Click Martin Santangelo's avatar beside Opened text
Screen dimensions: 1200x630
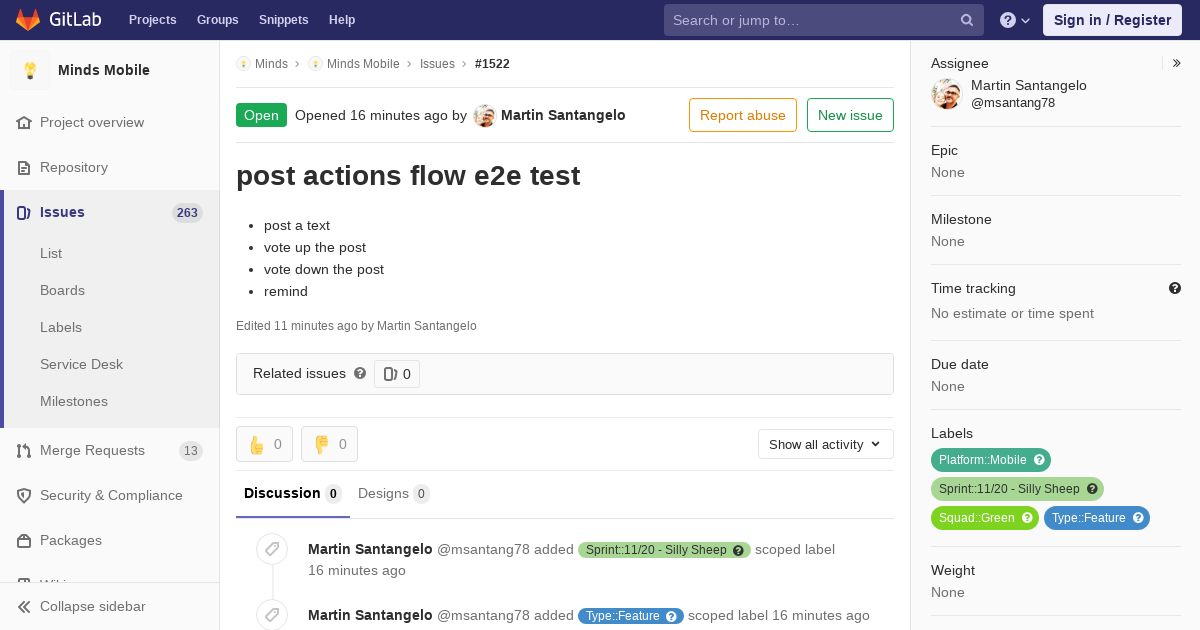[x=485, y=116]
